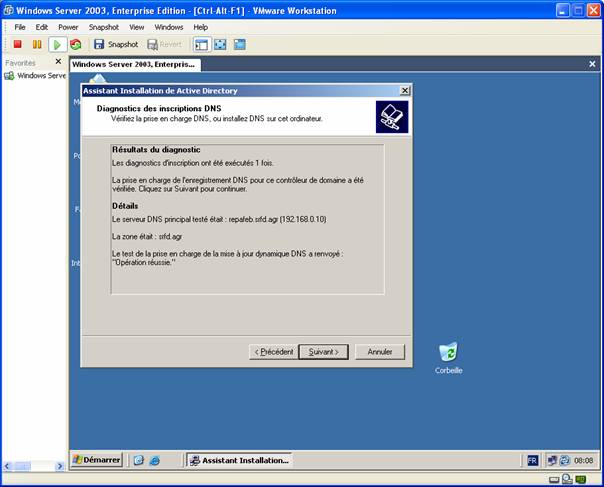
Task: Click the Corbeille recycle bin icon
Action: tap(448, 358)
